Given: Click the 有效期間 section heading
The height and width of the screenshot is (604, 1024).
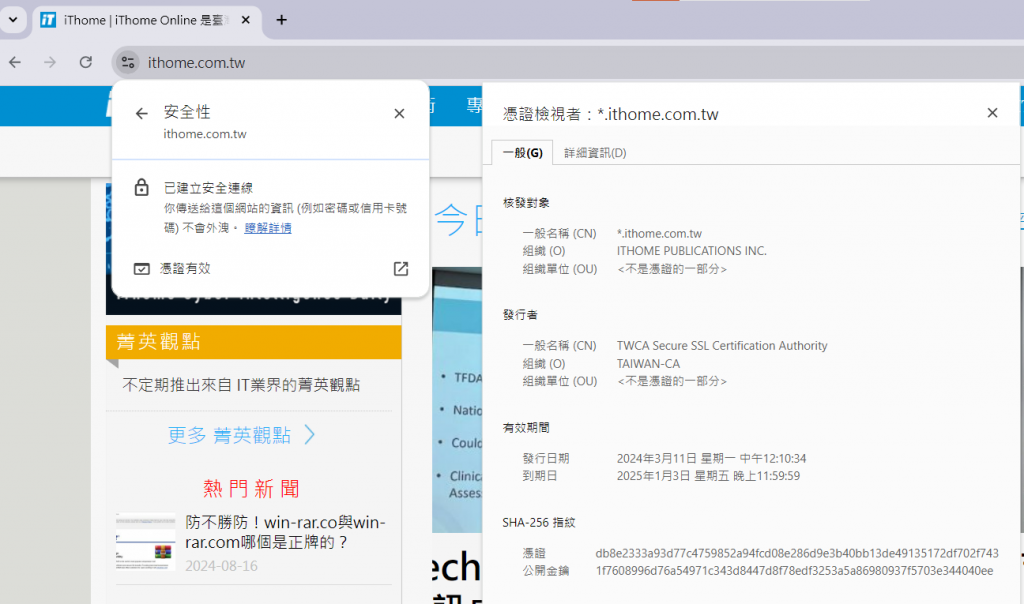Looking at the screenshot, I should pyautogui.click(x=526, y=428).
